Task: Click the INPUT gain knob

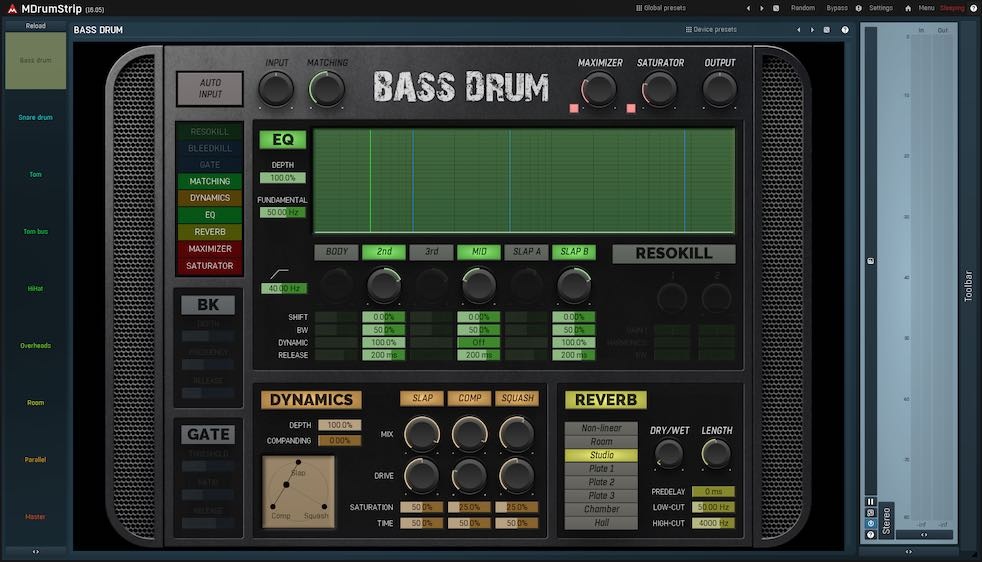Action: tap(276, 88)
